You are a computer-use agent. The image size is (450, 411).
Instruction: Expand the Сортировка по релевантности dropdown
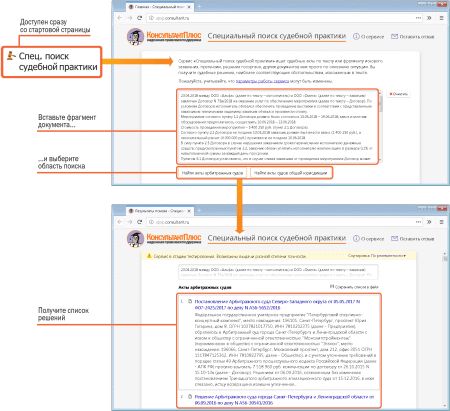377,256
